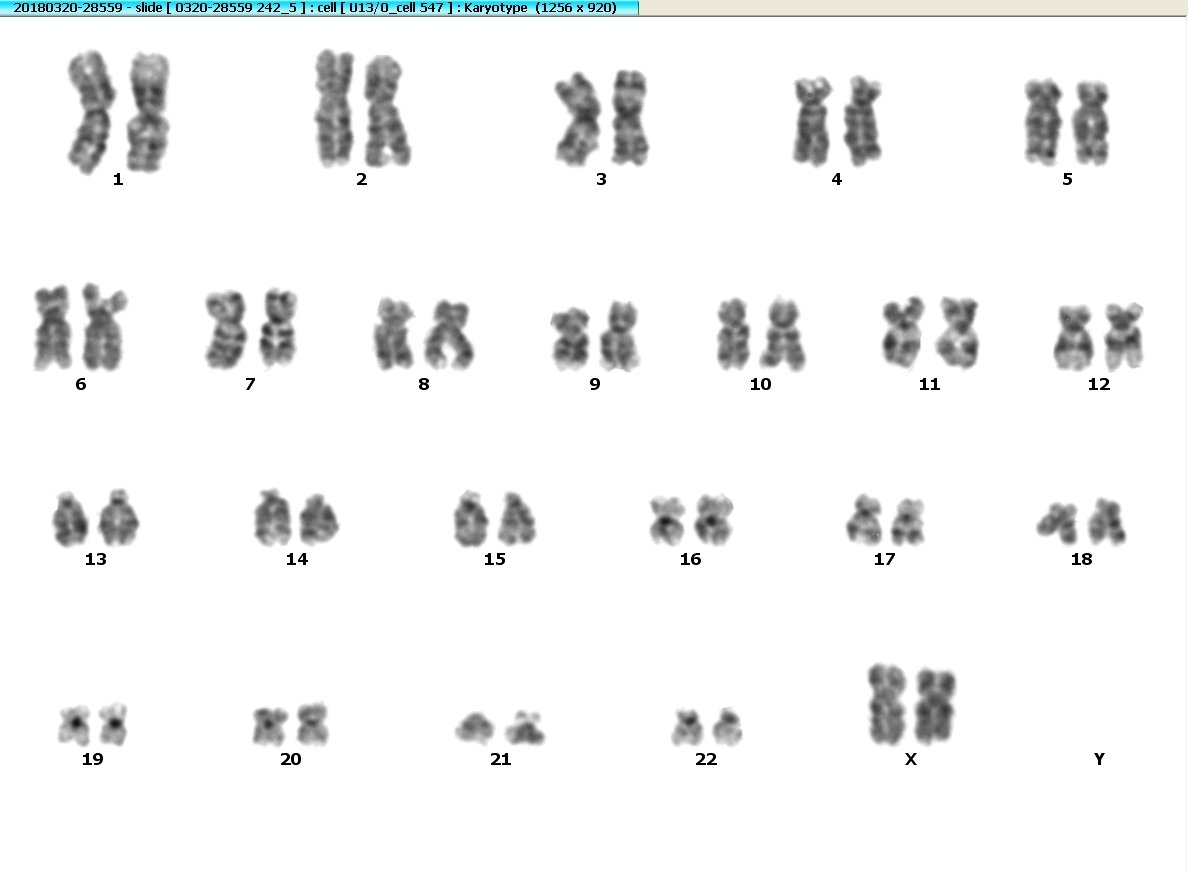Click the label '4' in top row
This screenshot has height=873, width=1188.
tap(836, 180)
